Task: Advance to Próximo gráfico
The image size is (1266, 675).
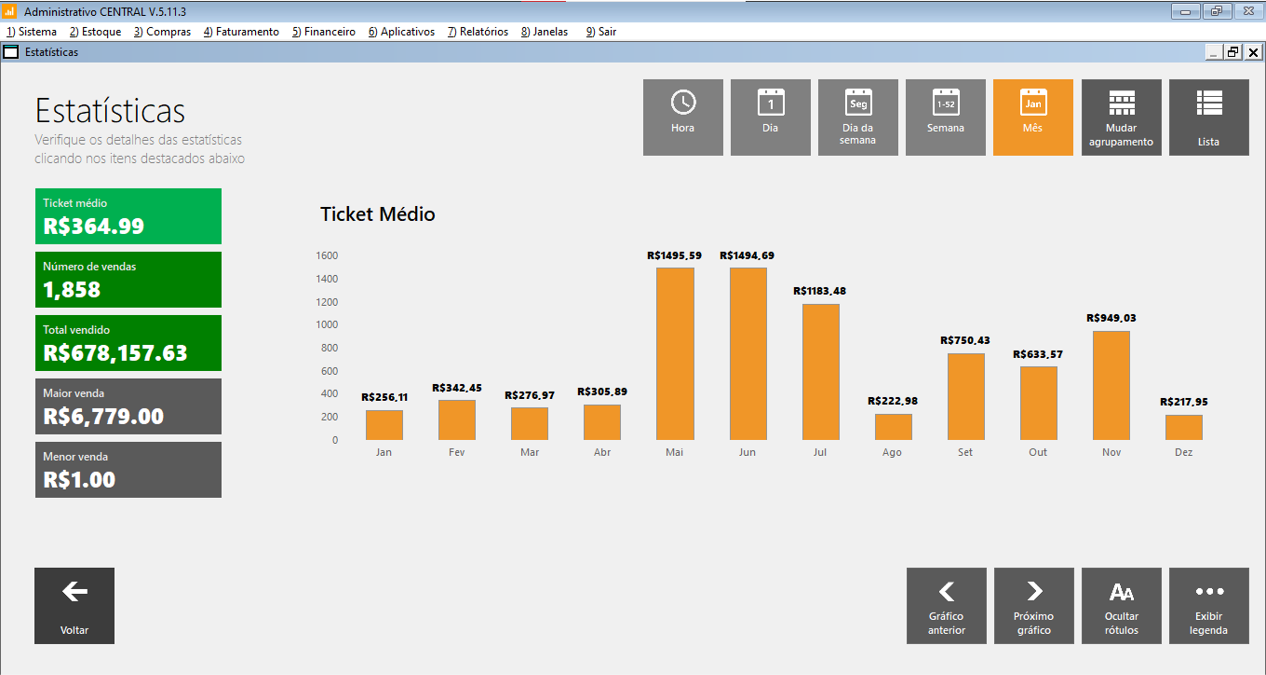Action: point(1034,605)
